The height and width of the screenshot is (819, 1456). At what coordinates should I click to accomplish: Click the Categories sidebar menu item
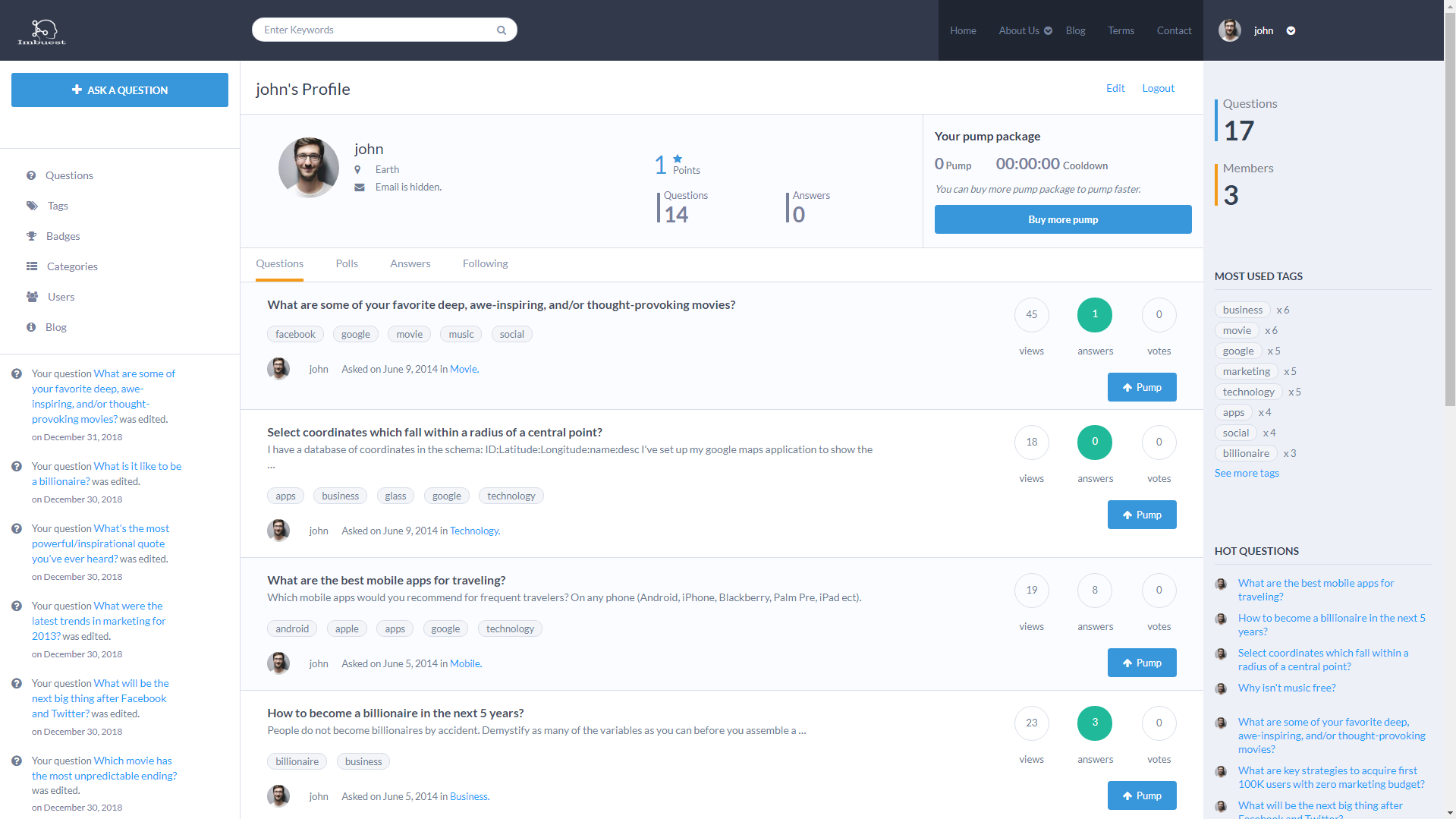pyautogui.click(x=72, y=266)
